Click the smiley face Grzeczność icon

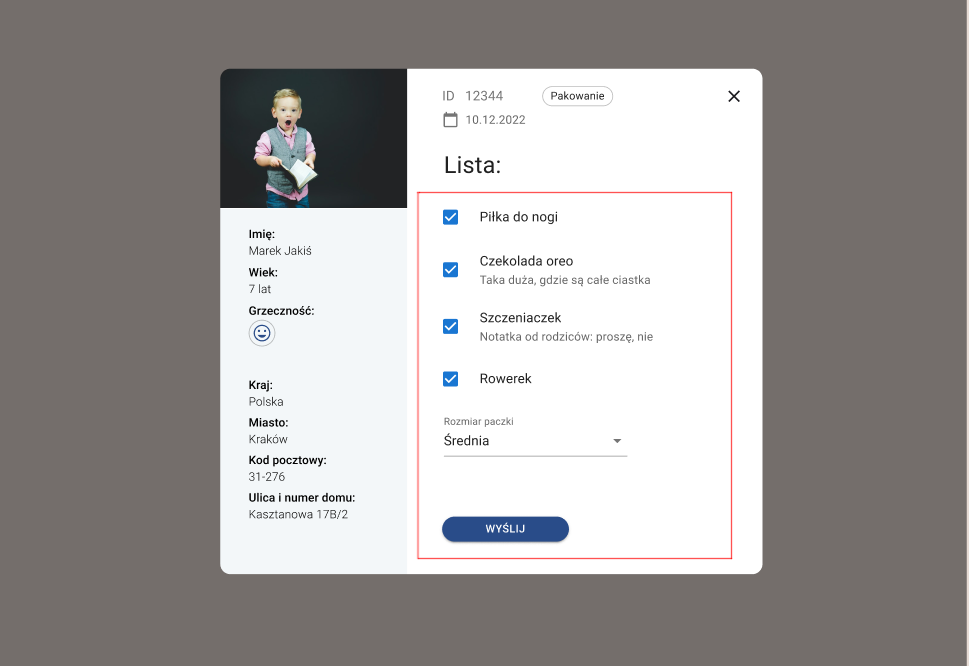(262, 333)
